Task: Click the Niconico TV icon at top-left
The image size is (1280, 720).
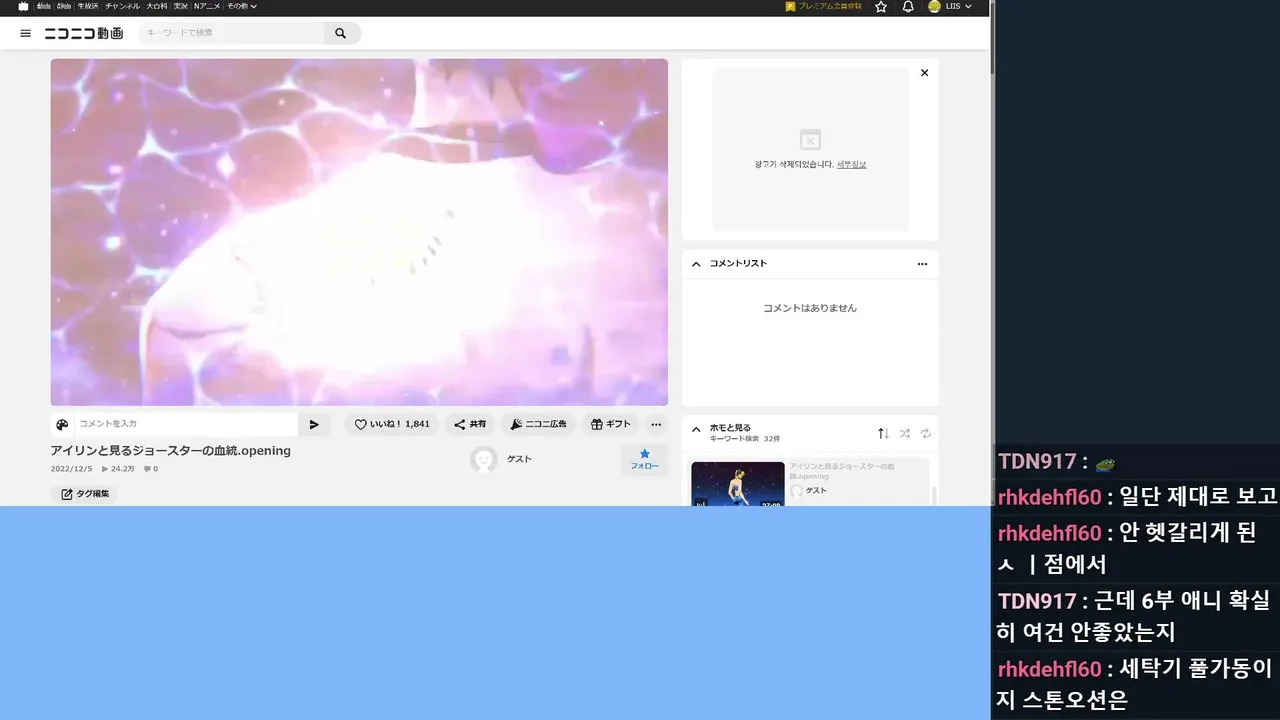Action: coord(23,6)
